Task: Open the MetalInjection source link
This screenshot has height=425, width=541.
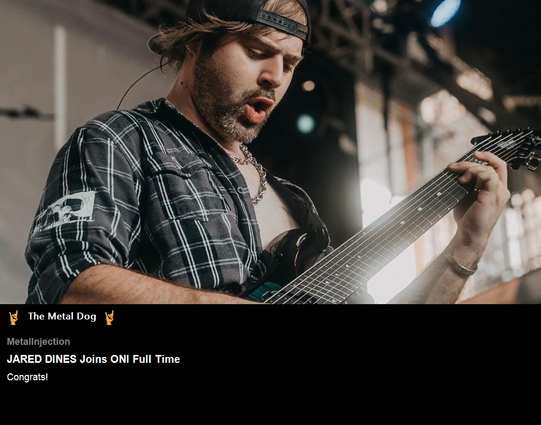Action: pyautogui.click(x=38, y=342)
